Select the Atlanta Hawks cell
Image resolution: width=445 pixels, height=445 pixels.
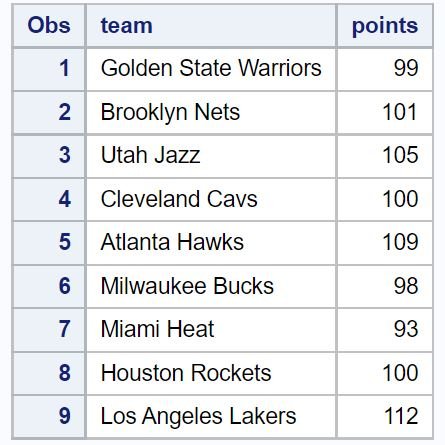(211, 243)
